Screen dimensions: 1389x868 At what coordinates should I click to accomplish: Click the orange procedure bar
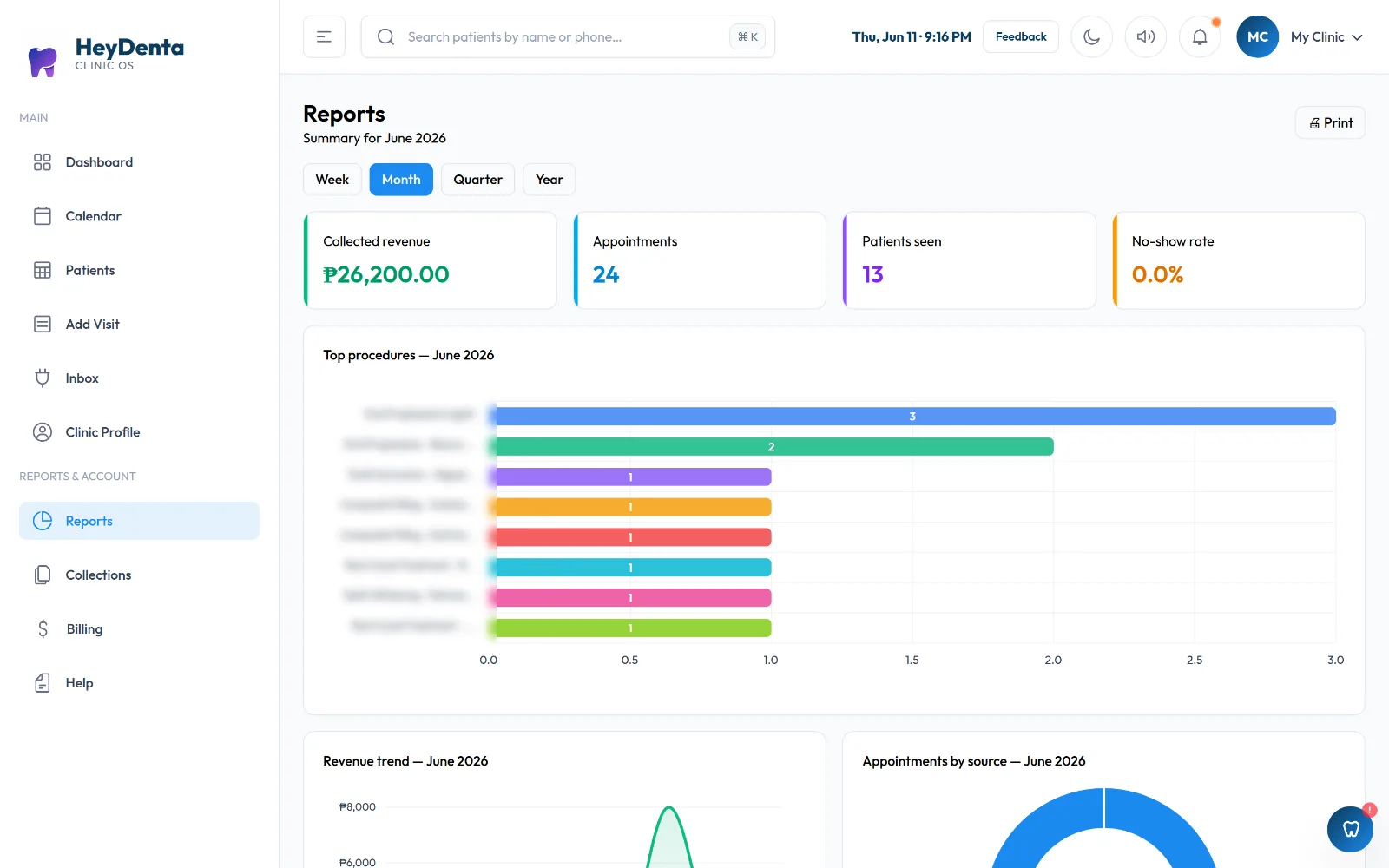click(630, 507)
